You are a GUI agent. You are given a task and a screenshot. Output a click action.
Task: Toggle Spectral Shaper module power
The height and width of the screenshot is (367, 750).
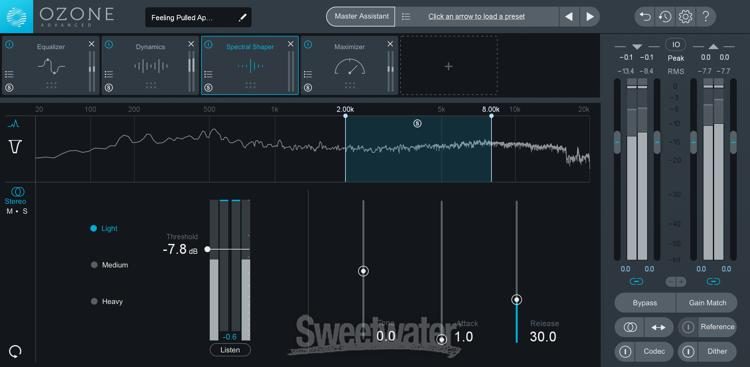pos(208,44)
